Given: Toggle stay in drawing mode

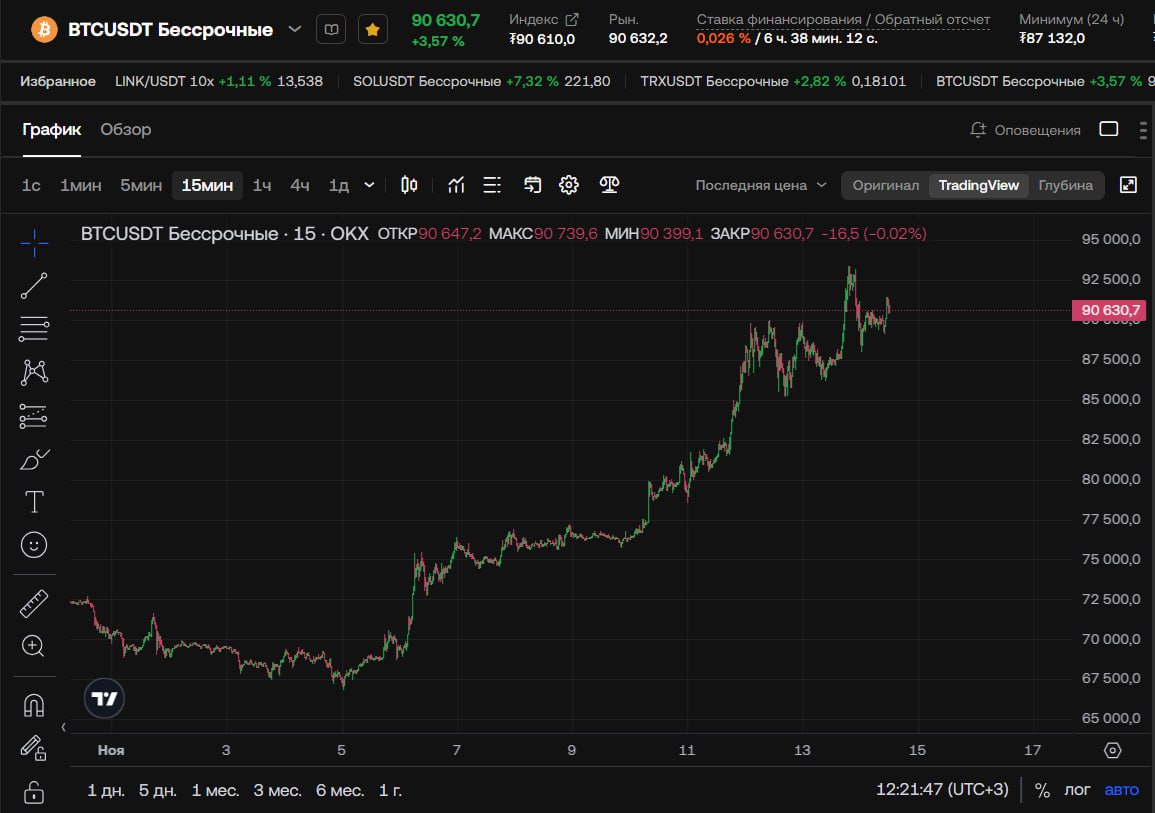Looking at the screenshot, I should [34, 748].
